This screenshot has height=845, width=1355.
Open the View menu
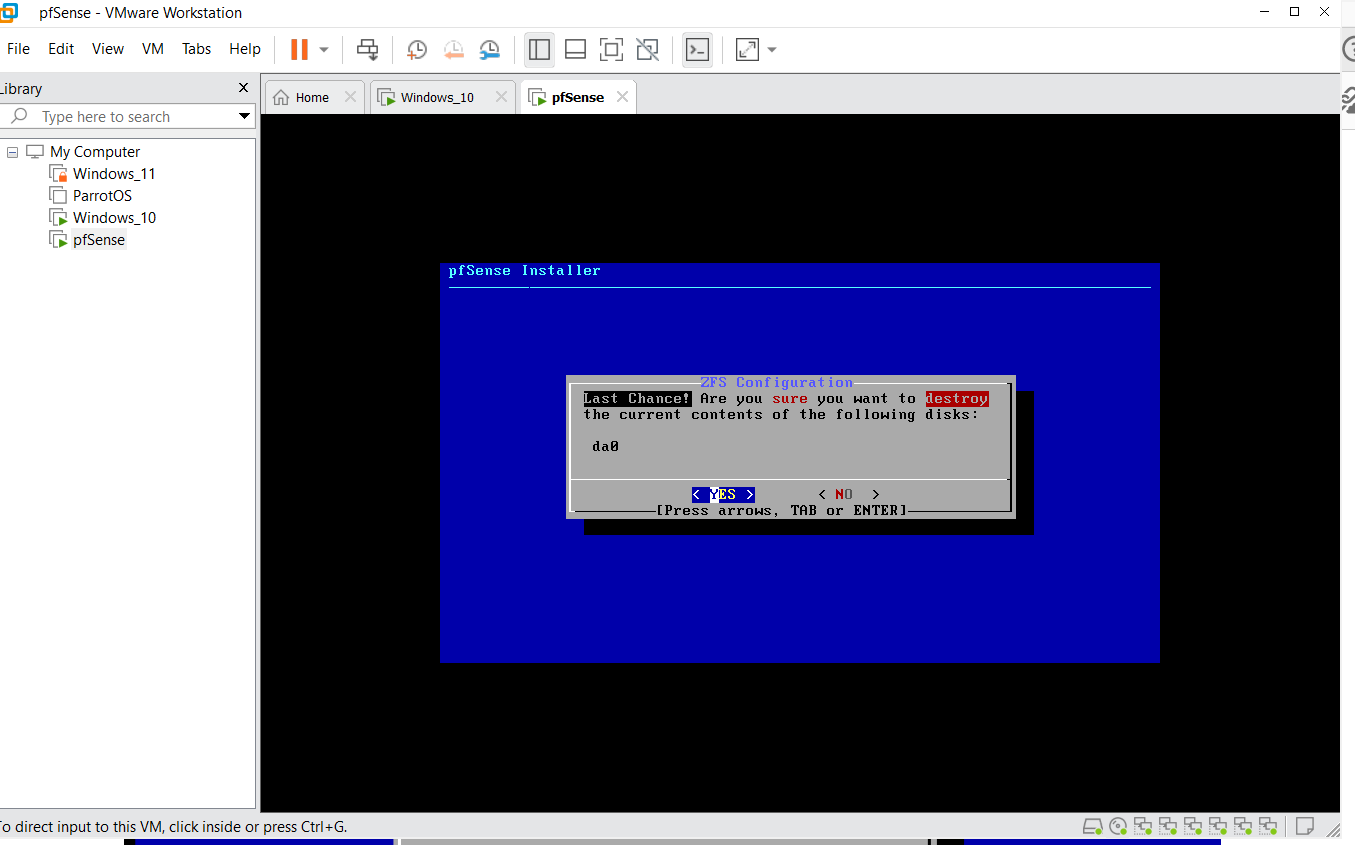click(108, 48)
